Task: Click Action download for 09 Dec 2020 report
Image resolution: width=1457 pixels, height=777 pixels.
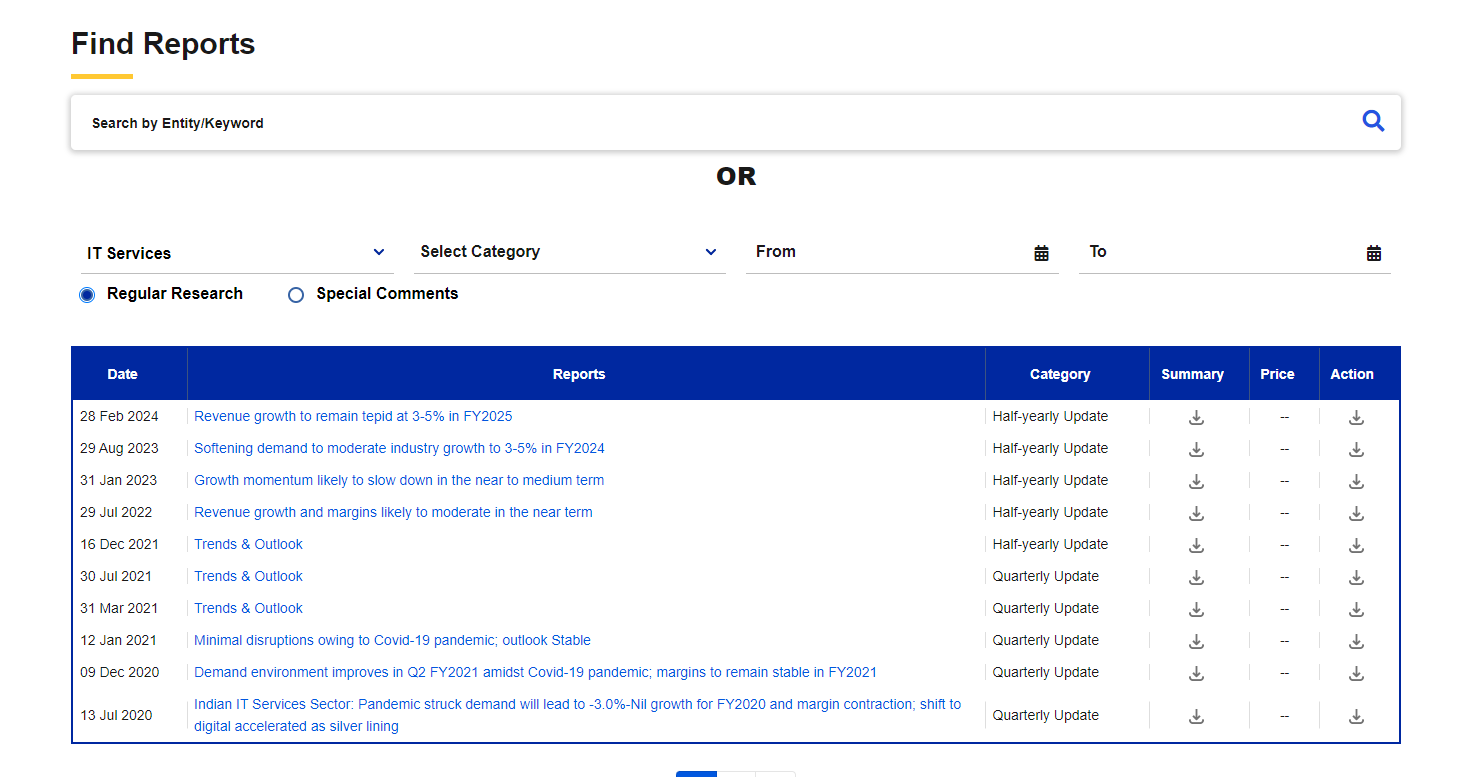Action: point(1356,673)
